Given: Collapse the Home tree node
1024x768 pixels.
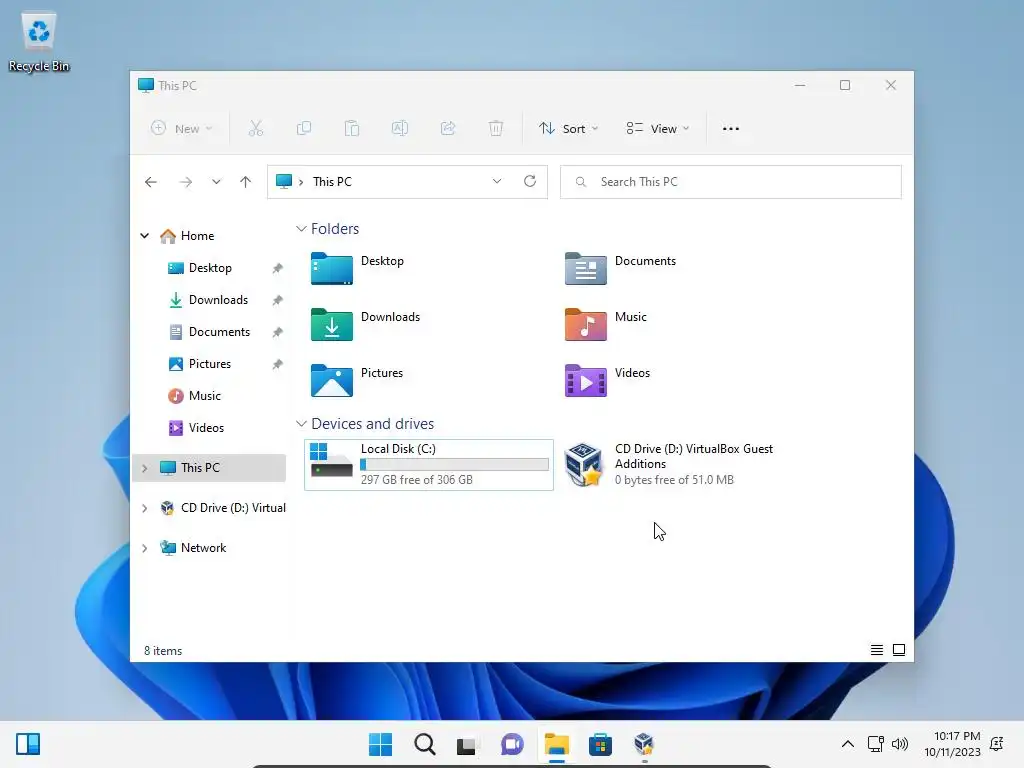Looking at the screenshot, I should pos(145,236).
